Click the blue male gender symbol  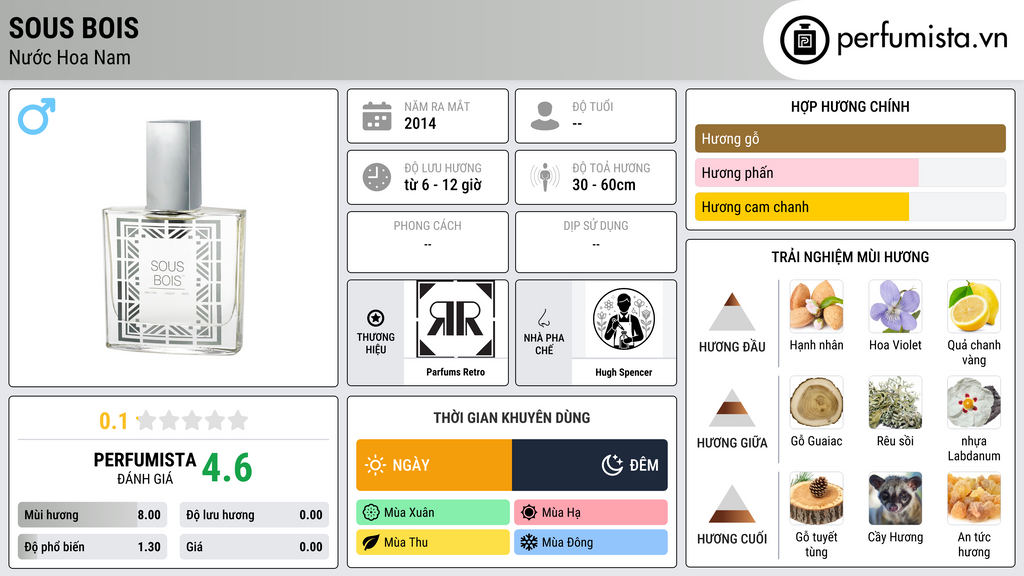click(x=37, y=116)
